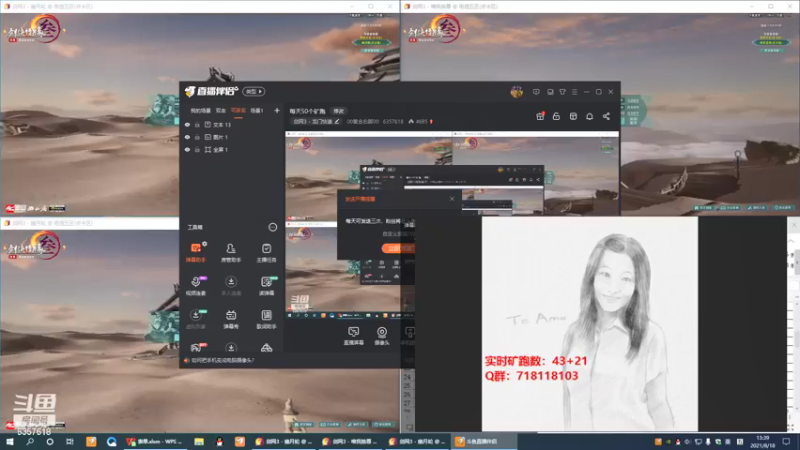Expand the 类型 selector beside the logo

254,91
